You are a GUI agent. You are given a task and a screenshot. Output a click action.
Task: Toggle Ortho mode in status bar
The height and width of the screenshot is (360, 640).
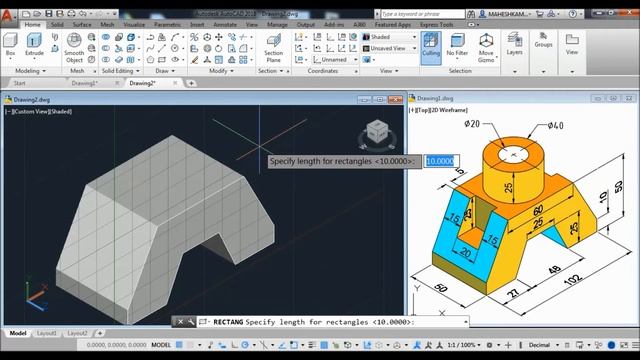click(x=233, y=345)
